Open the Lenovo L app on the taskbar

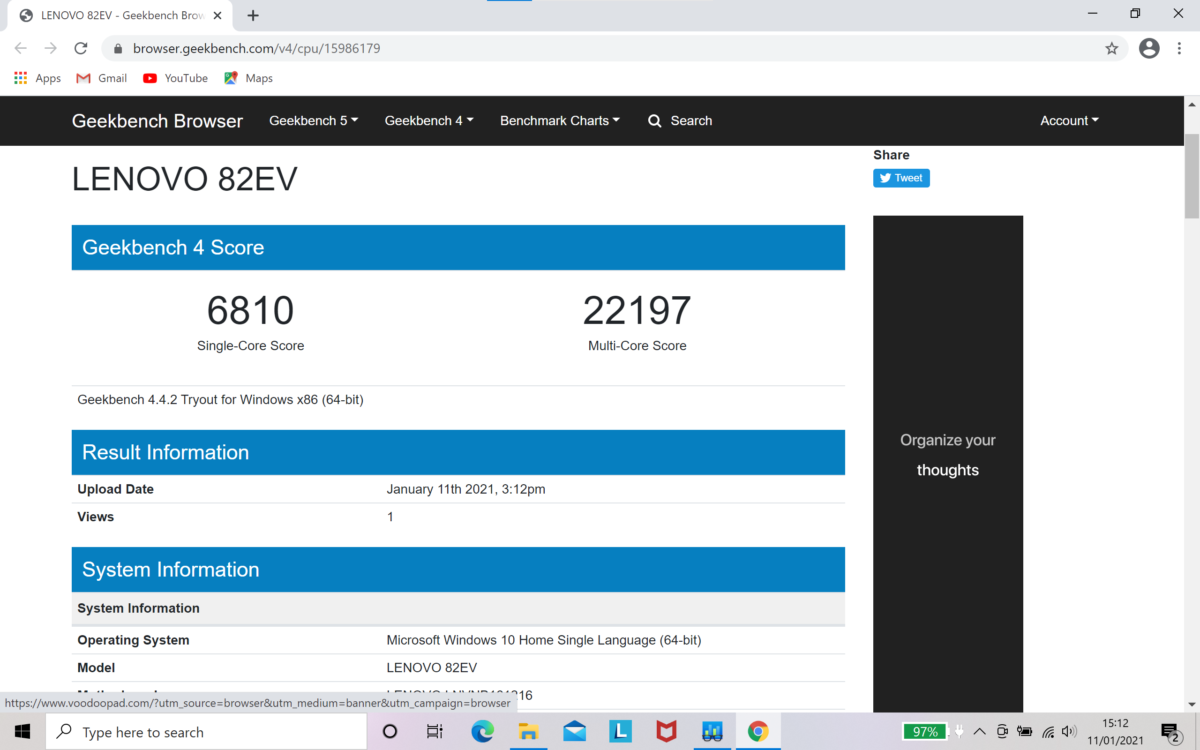coord(620,732)
